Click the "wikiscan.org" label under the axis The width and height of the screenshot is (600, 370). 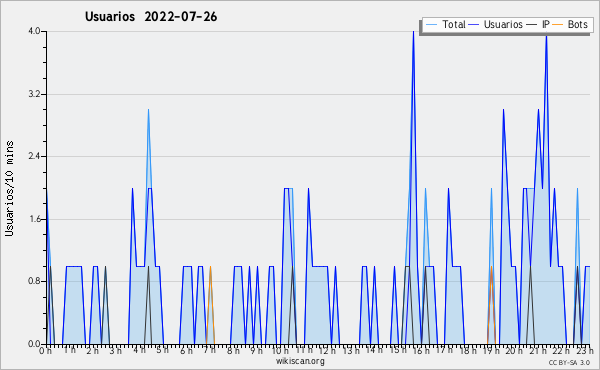[x=300, y=361]
